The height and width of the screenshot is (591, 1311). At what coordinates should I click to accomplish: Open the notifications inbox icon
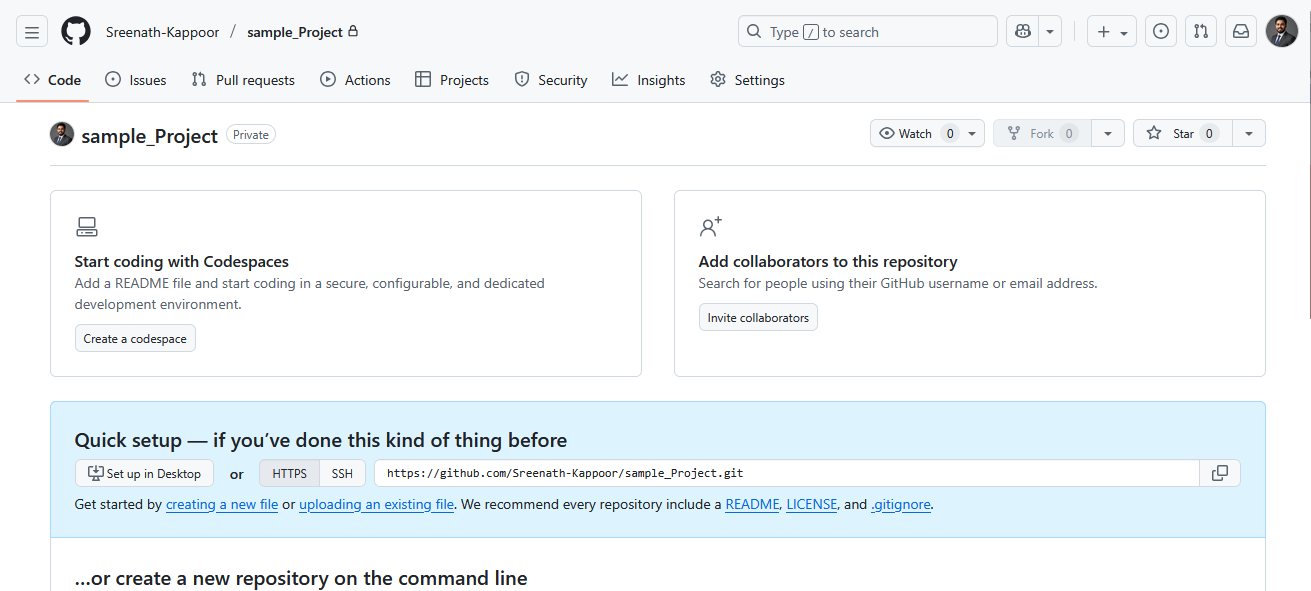coord(1240,31)
